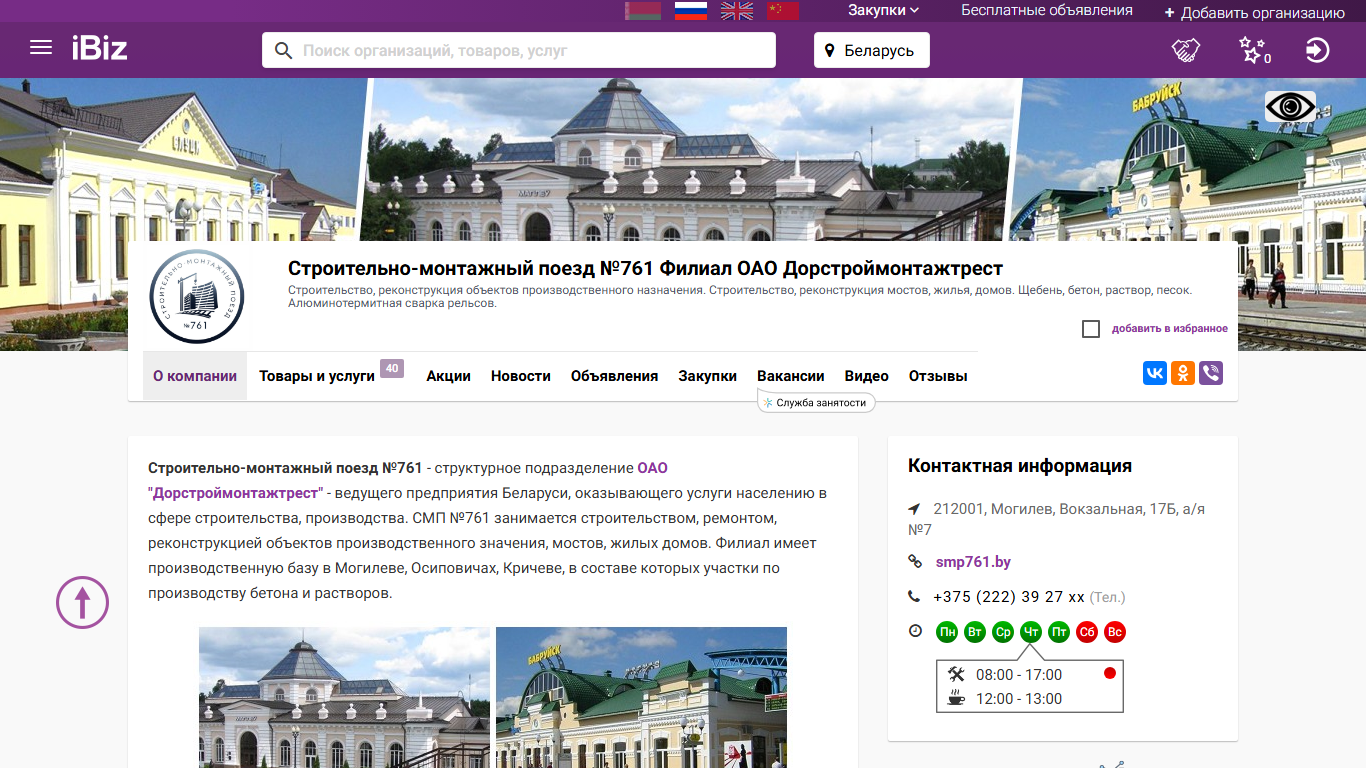Click the address location arrow icon
1366x768 pixels.
coord(914,509)
